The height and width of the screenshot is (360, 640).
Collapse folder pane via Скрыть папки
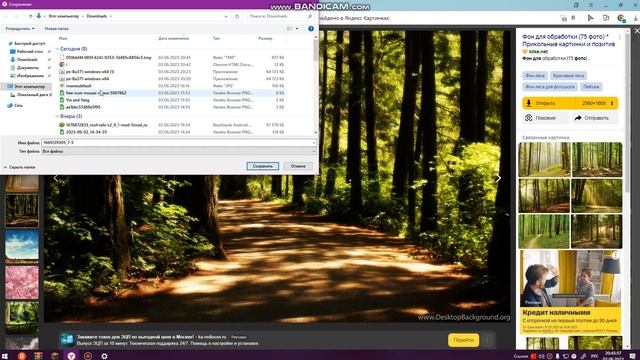click(x=19, y=167)
